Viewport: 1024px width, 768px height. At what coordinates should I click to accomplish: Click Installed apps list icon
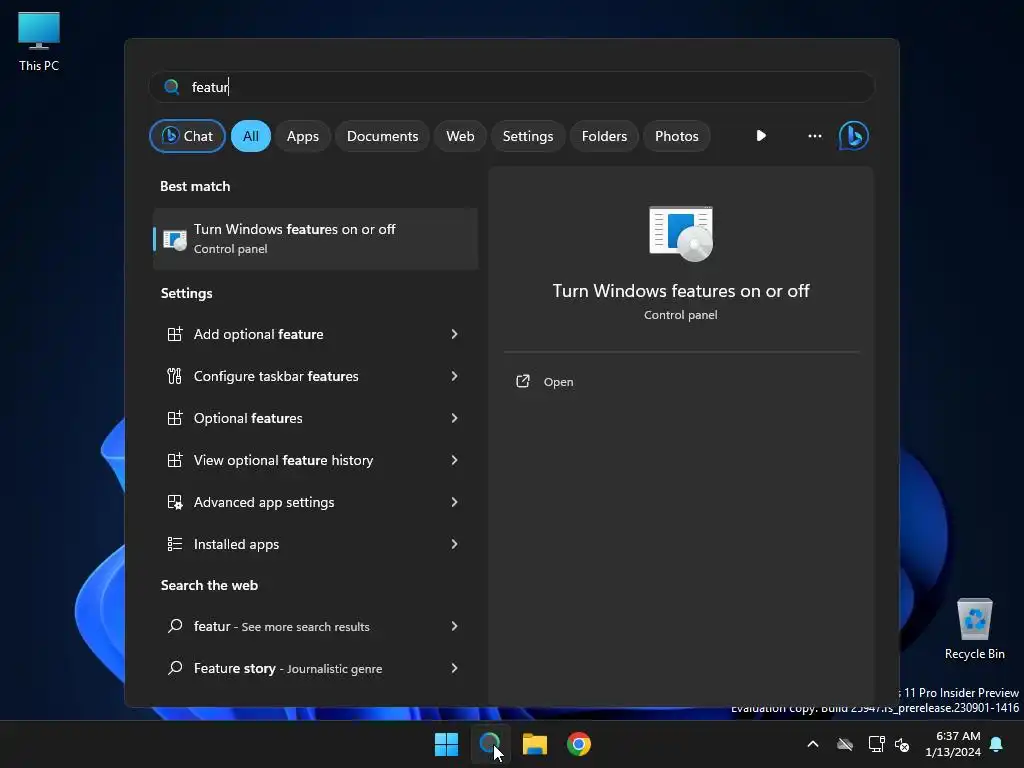174,544
